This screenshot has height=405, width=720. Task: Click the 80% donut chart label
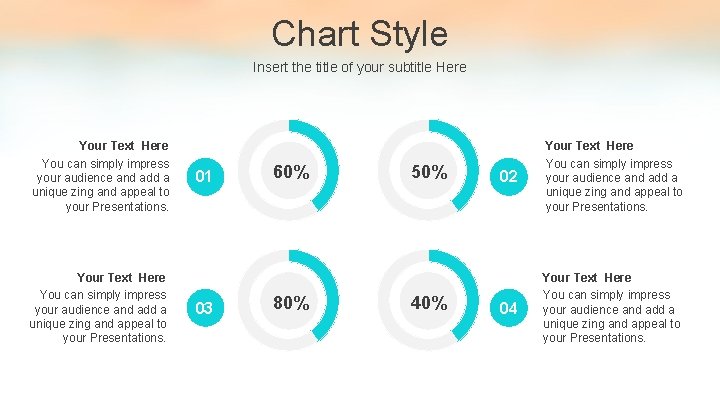pos(291,303)
